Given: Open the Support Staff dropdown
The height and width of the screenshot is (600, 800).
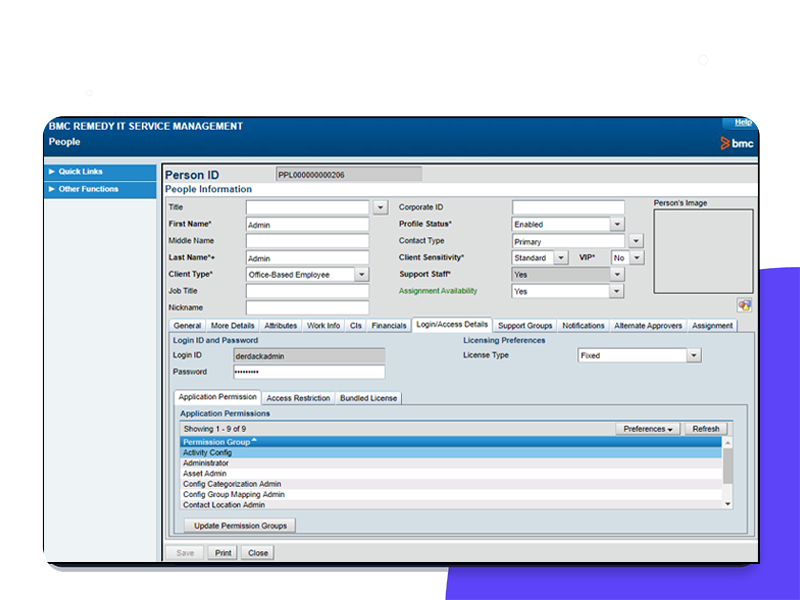Looking at the screenshot, I should [617, 274].
